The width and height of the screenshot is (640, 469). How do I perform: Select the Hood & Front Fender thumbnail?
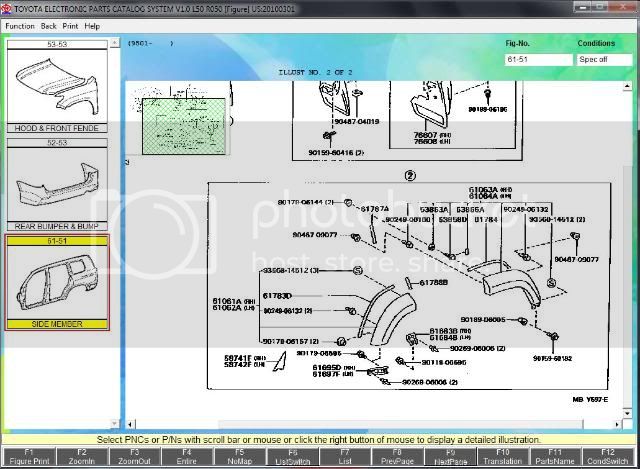[x=57, y=86]
